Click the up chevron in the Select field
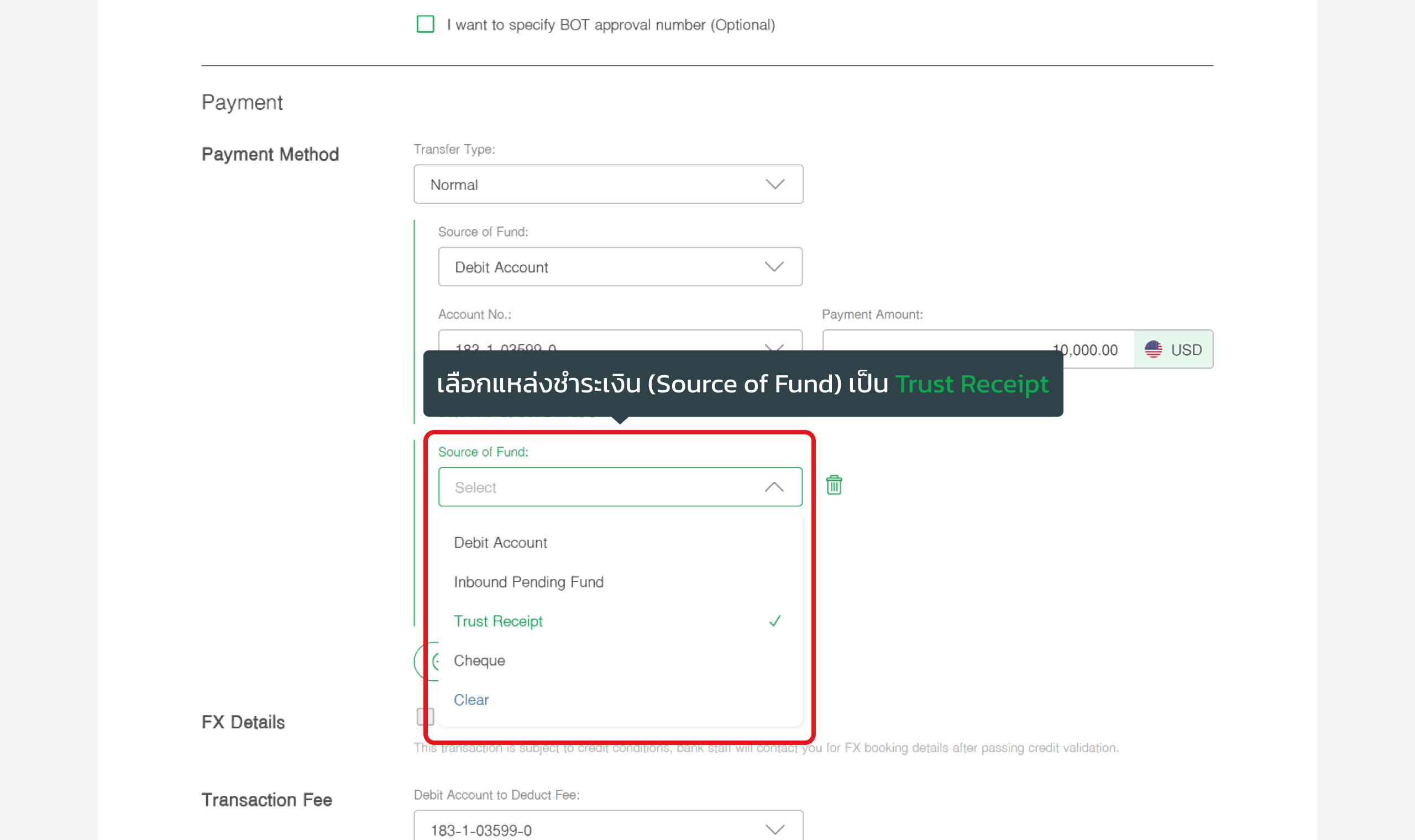Image resolution: width=1415 pixels, height=840 pixels. point(774,487)
